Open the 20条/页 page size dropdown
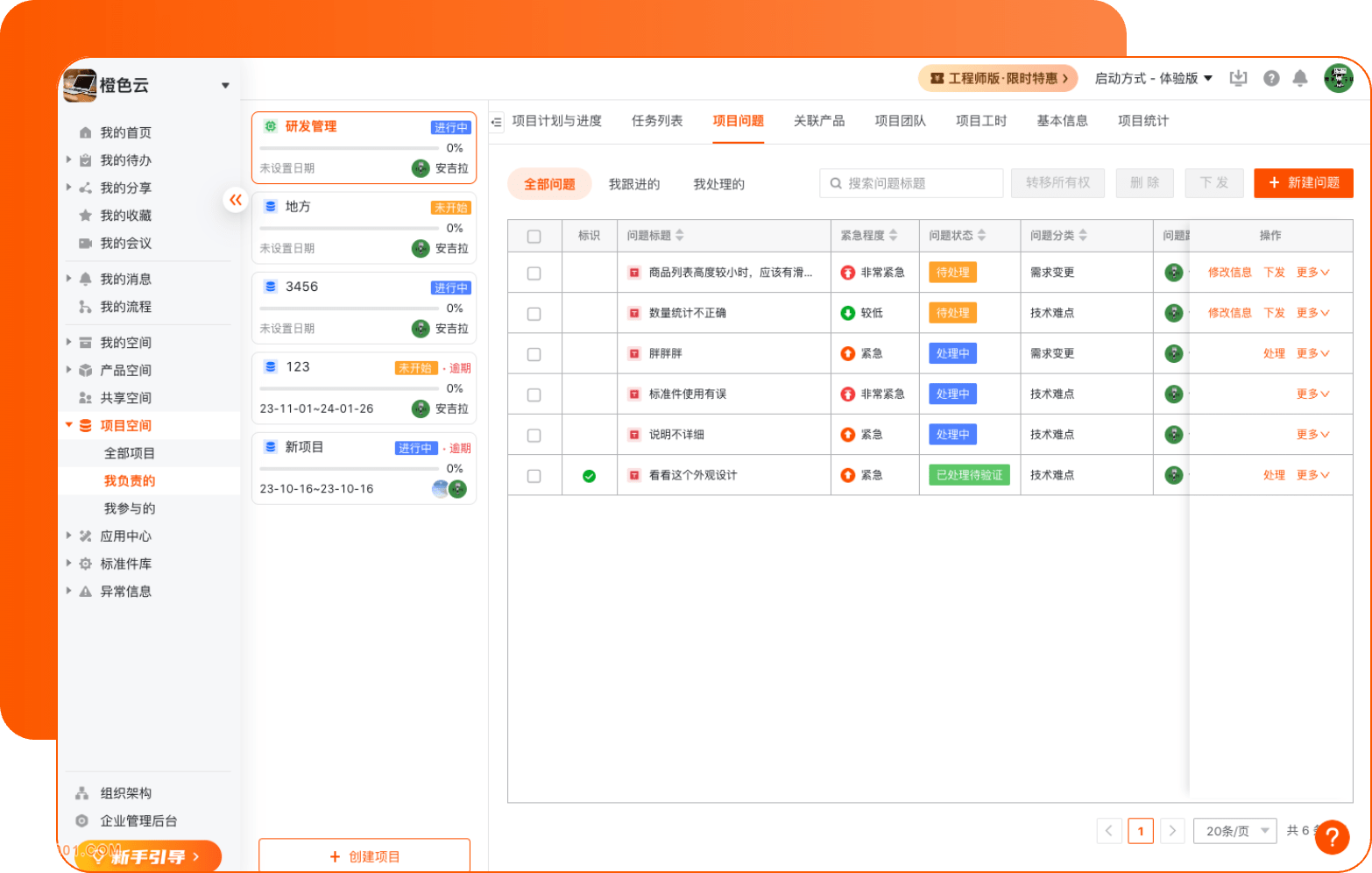This screenshot has height=873, width=1372. (1235, 831)
